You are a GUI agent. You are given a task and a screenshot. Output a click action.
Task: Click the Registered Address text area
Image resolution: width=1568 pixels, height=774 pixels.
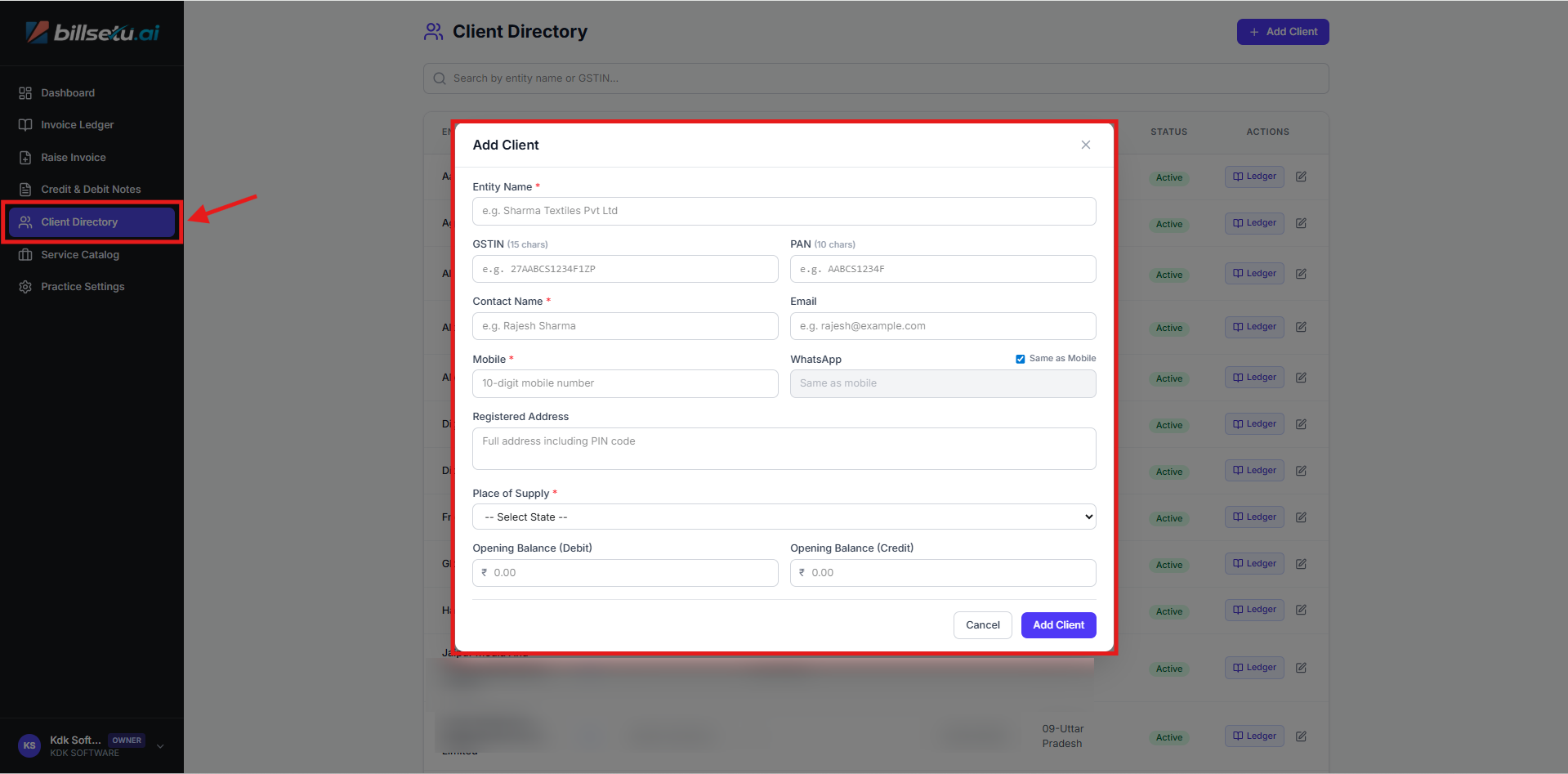click(x=784, y=449)
